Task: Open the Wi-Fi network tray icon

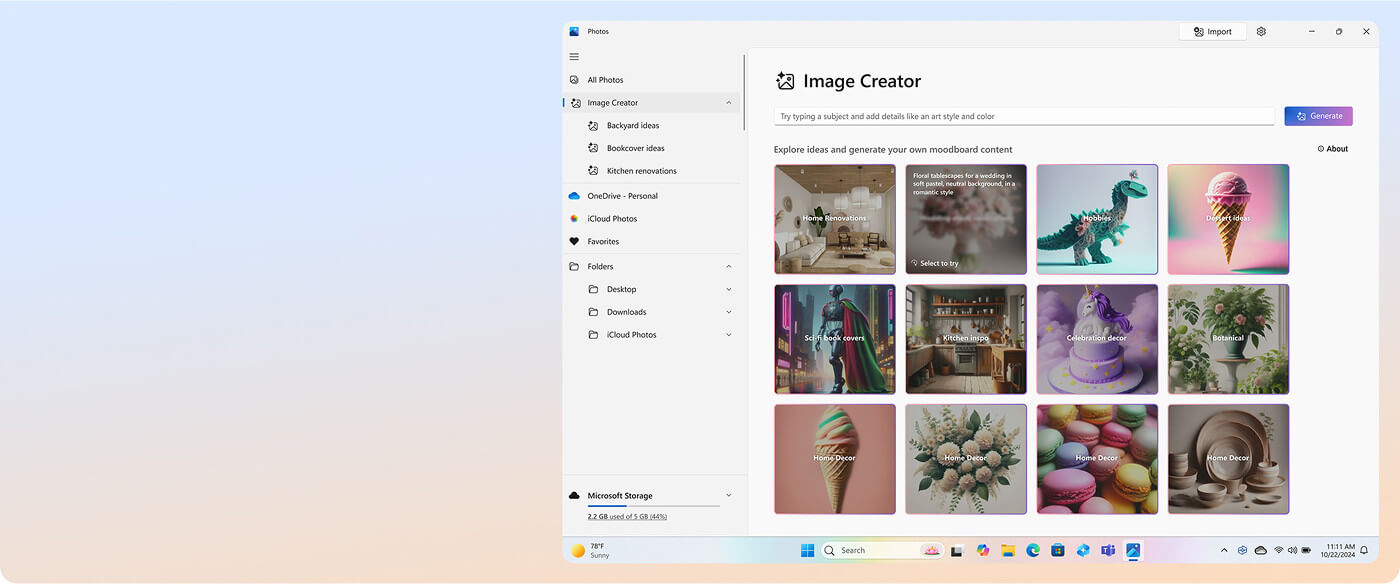Action: point(1278,551)
